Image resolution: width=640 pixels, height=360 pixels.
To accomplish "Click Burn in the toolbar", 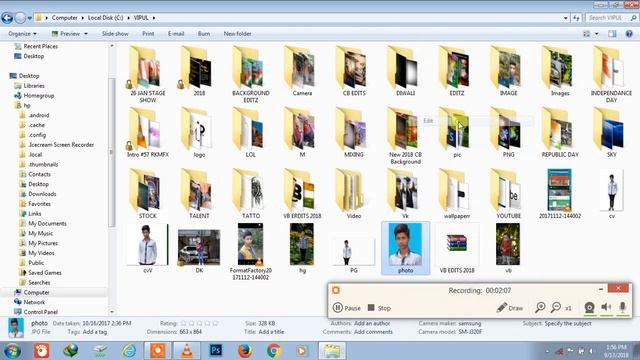I will 204,34.
